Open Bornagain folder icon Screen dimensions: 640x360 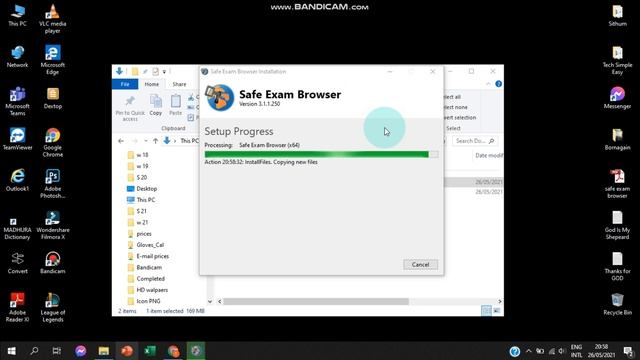click(618, 139)
